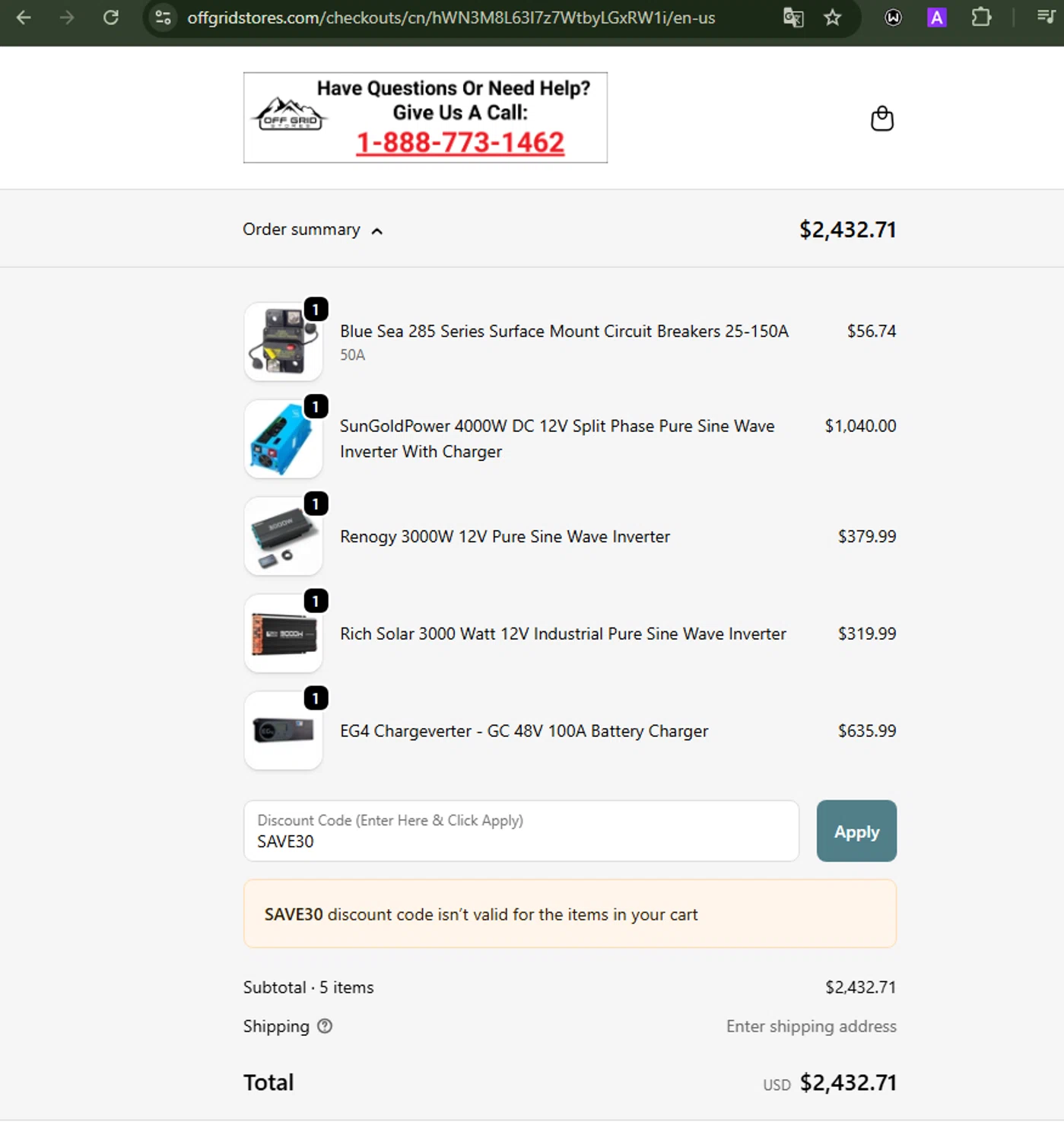This screenshot has height=1141, width=1064.
Task: Click Enter shipping address text
Action: click(x=811, y=1027)
